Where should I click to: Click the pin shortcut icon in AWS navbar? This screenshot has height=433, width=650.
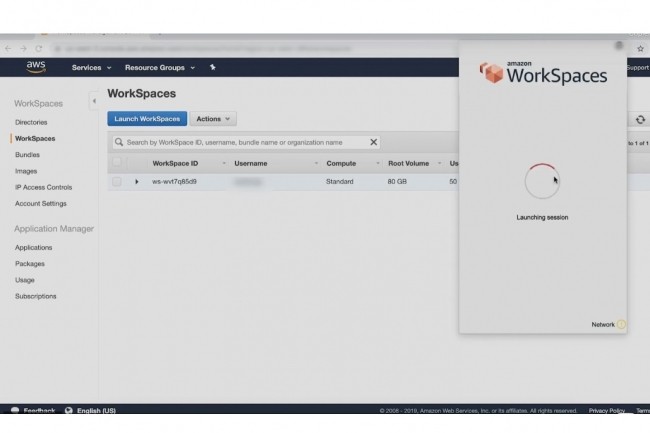[213, 67]
